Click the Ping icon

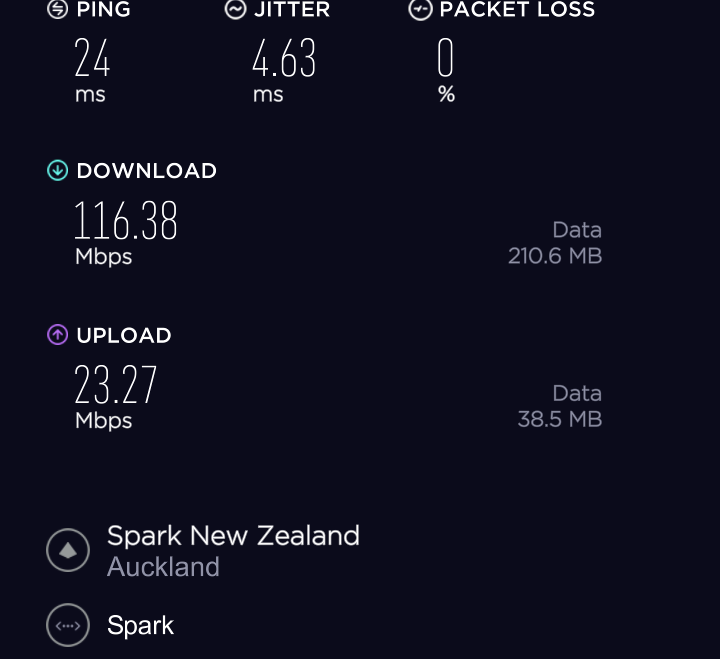coord(58,10)
